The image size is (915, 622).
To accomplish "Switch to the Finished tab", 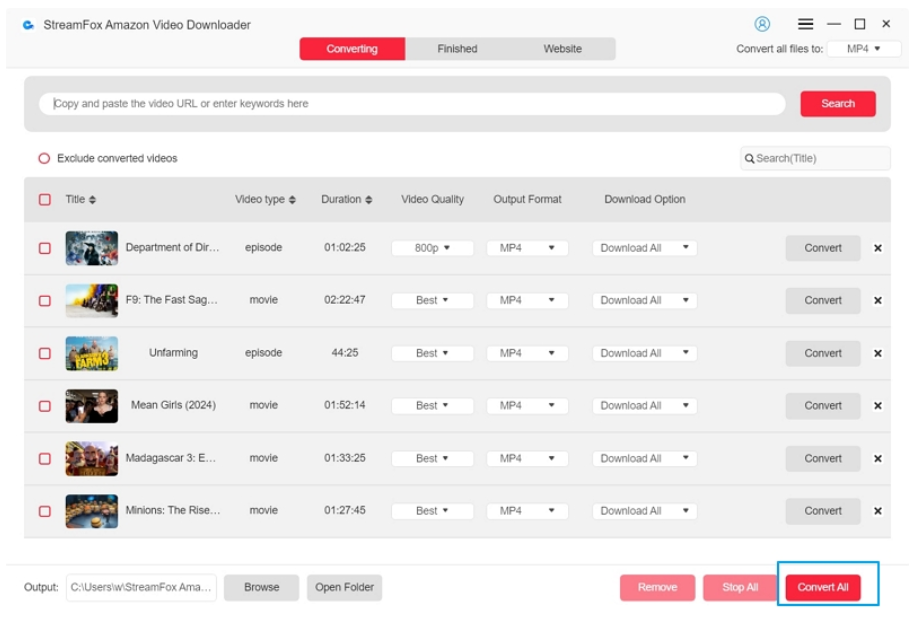I will click(x=458, y=49).
